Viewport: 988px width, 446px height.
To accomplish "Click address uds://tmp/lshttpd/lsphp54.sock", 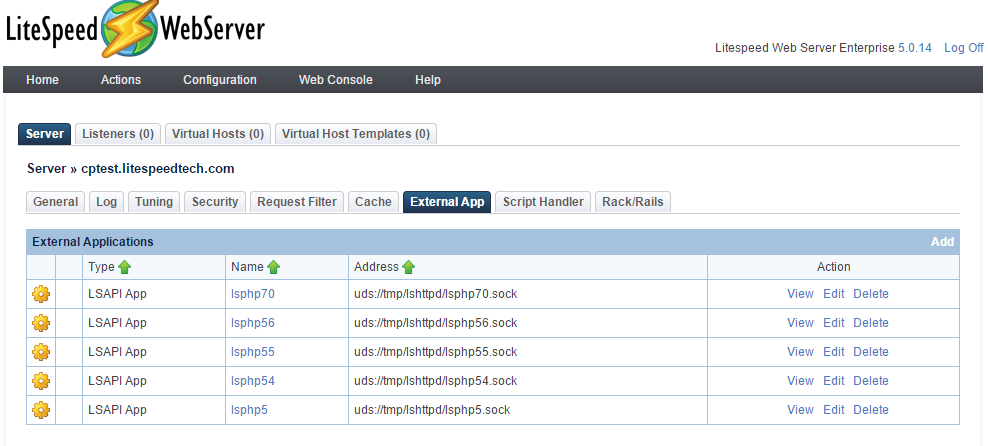I will click(x=435, y=381).
